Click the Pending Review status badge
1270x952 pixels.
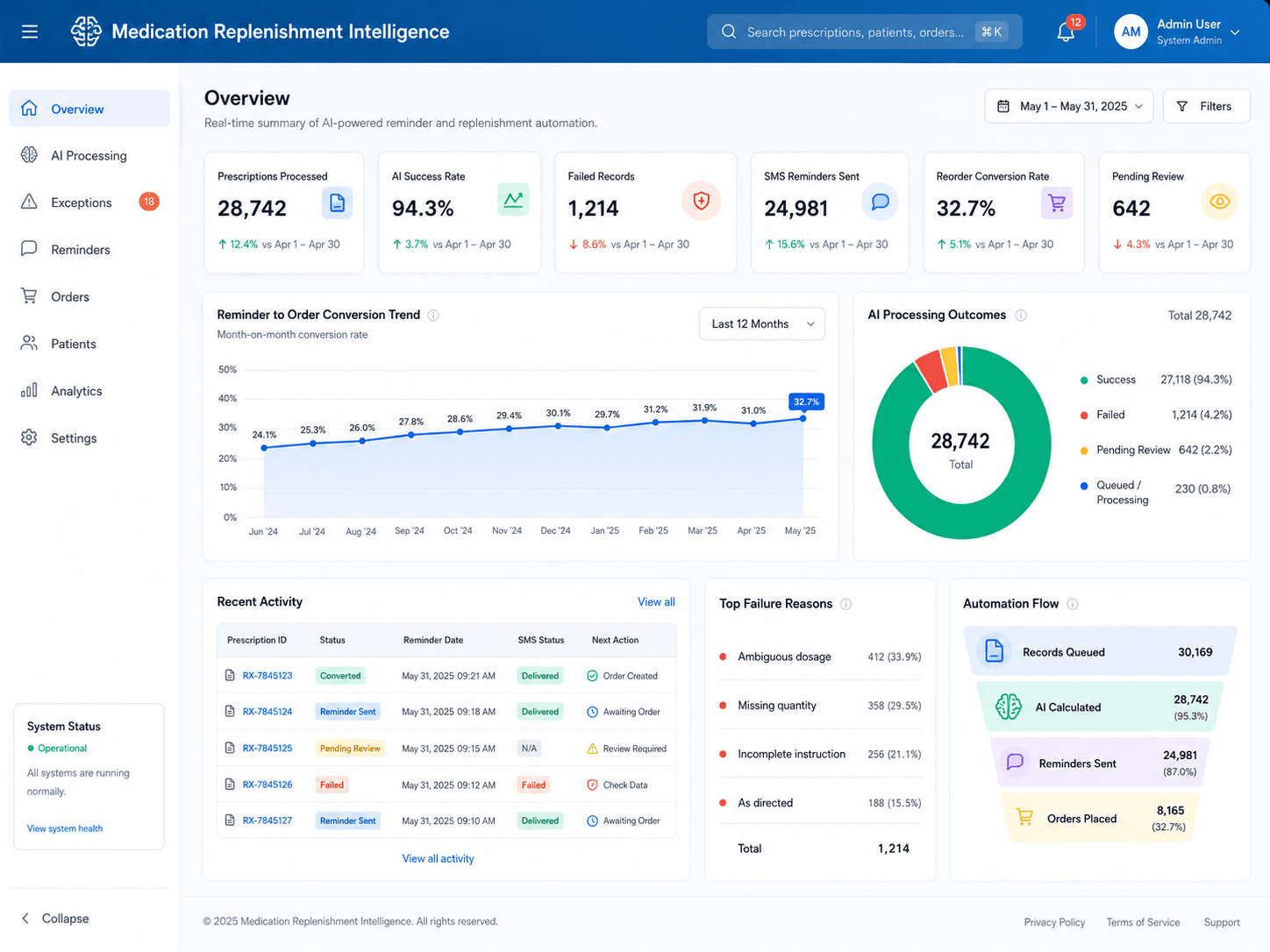(x=350, y=749)
